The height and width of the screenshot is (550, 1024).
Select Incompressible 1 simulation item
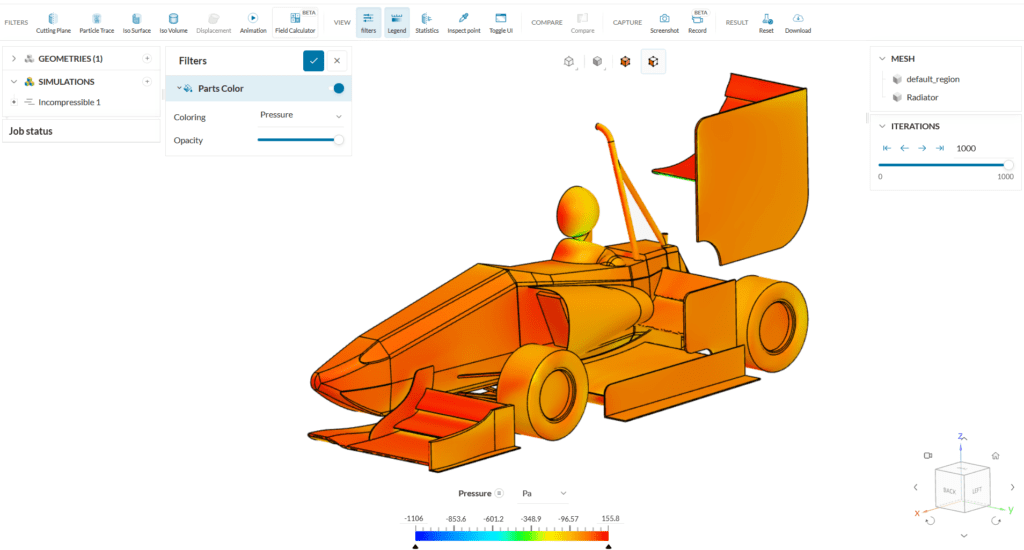[69, 102]
